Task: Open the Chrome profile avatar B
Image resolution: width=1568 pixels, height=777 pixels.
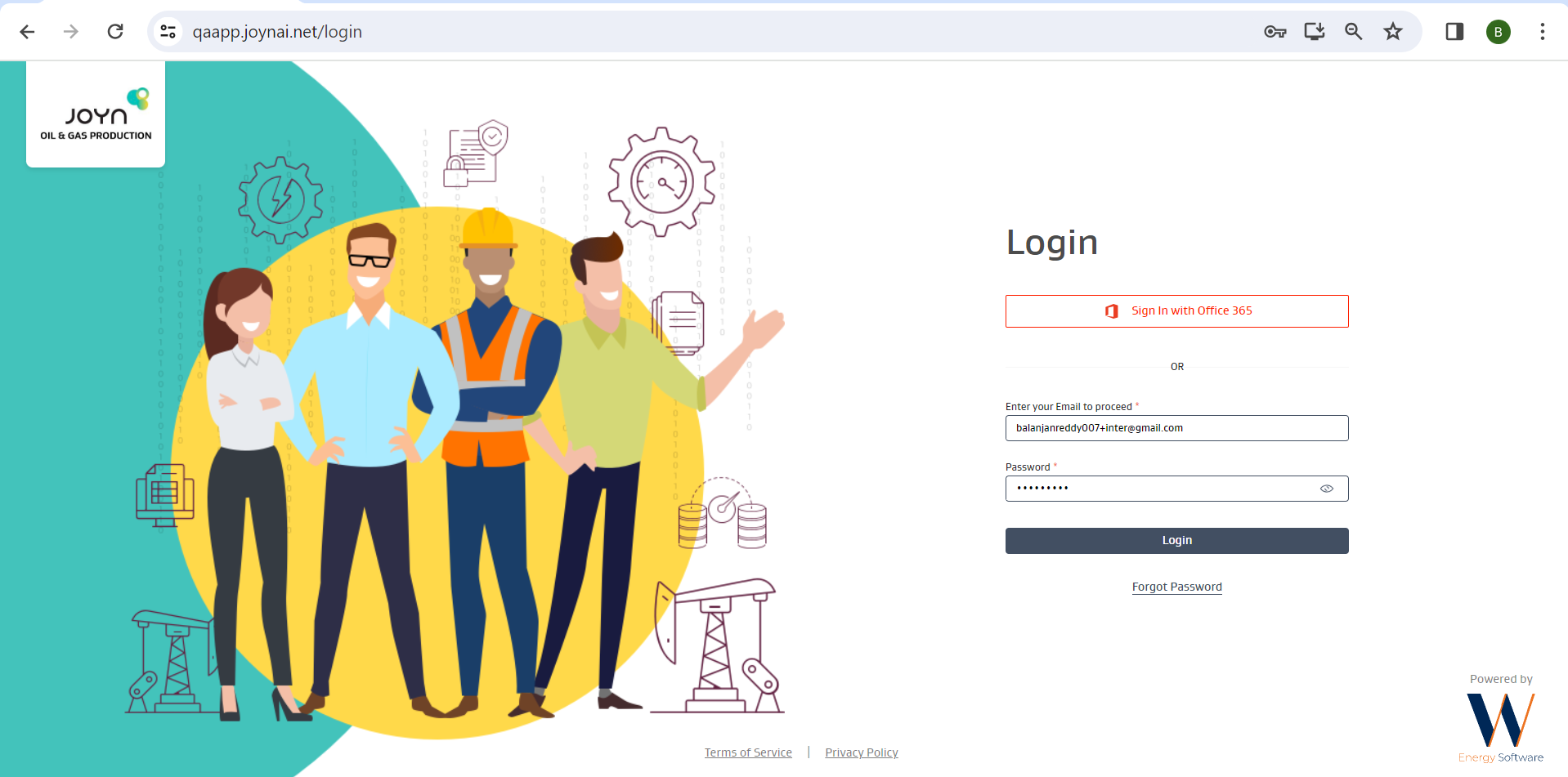Action: pyautogui.click(x=1498, y=32)
